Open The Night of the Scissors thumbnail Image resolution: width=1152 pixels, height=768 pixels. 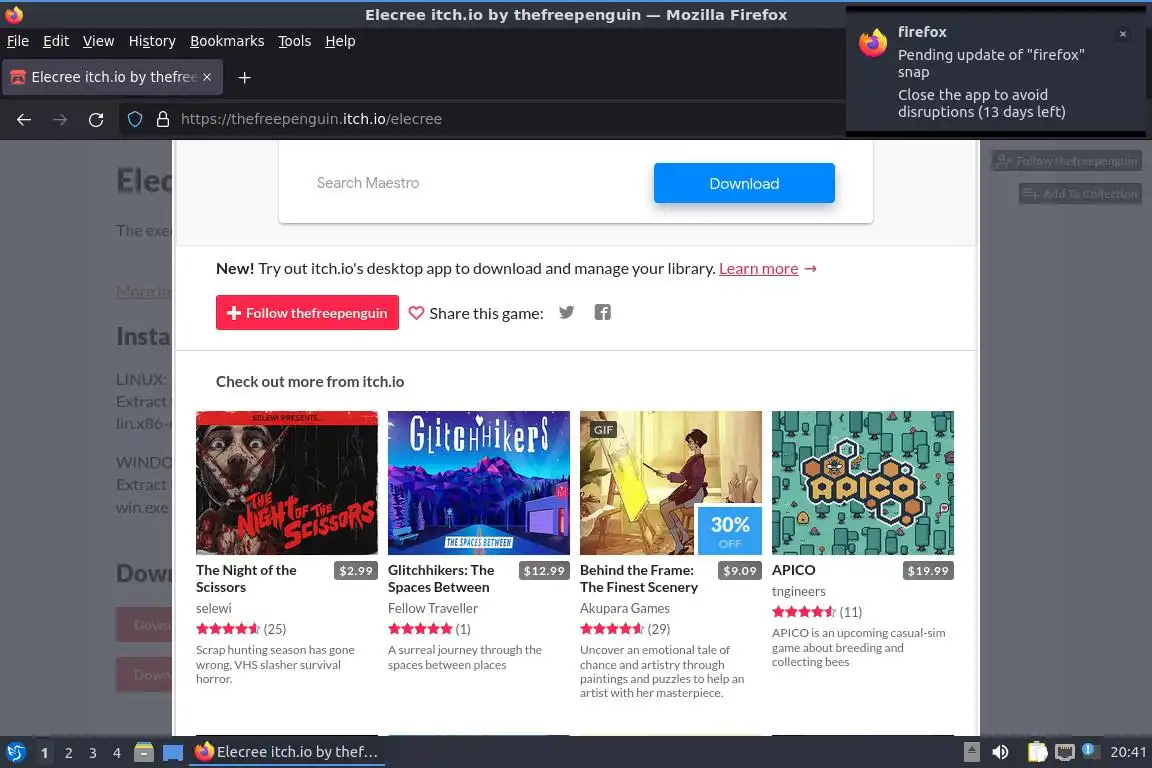287,483
